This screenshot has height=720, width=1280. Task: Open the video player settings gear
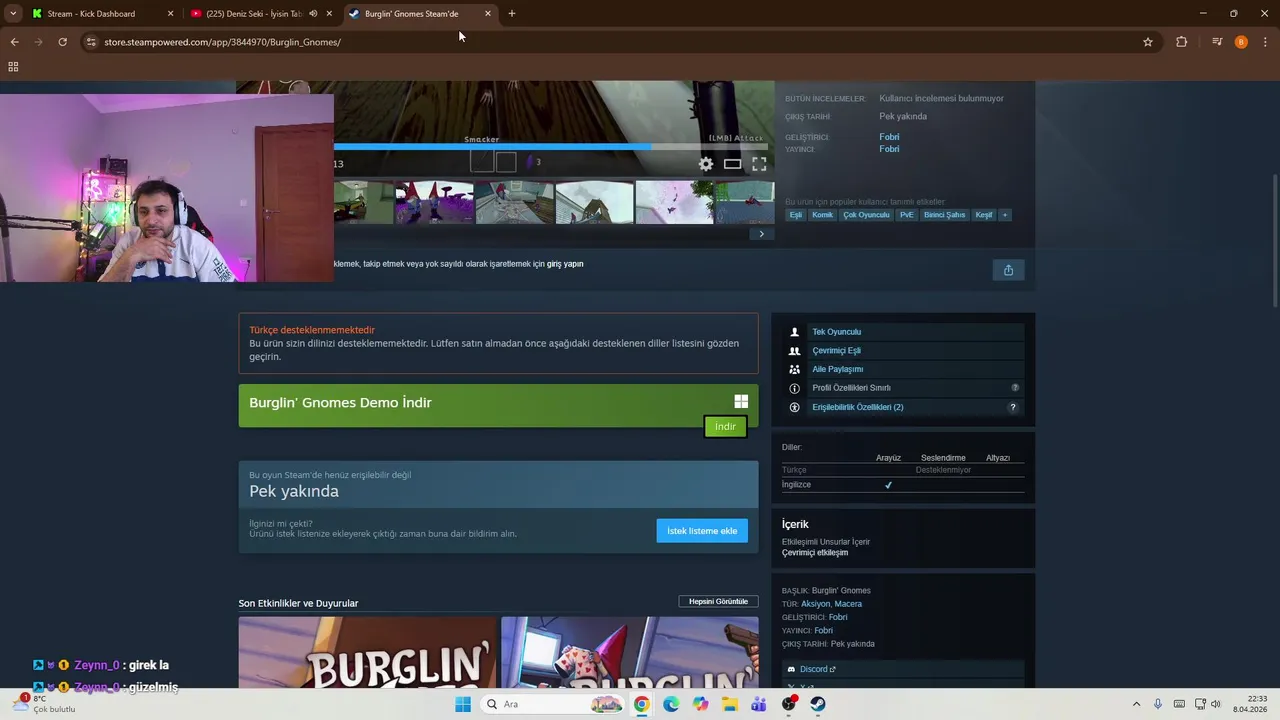click(706, 164)
